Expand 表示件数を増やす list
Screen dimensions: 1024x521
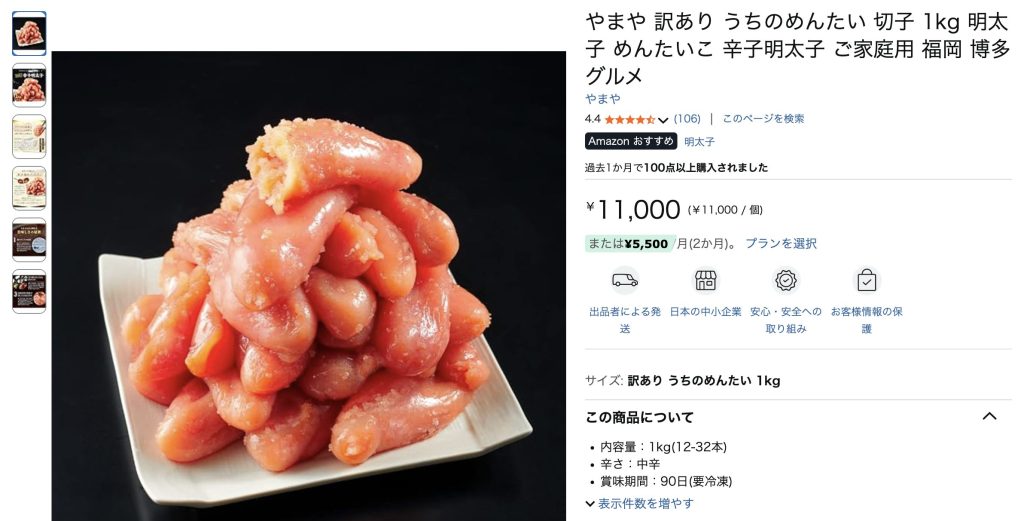[639, 503]
